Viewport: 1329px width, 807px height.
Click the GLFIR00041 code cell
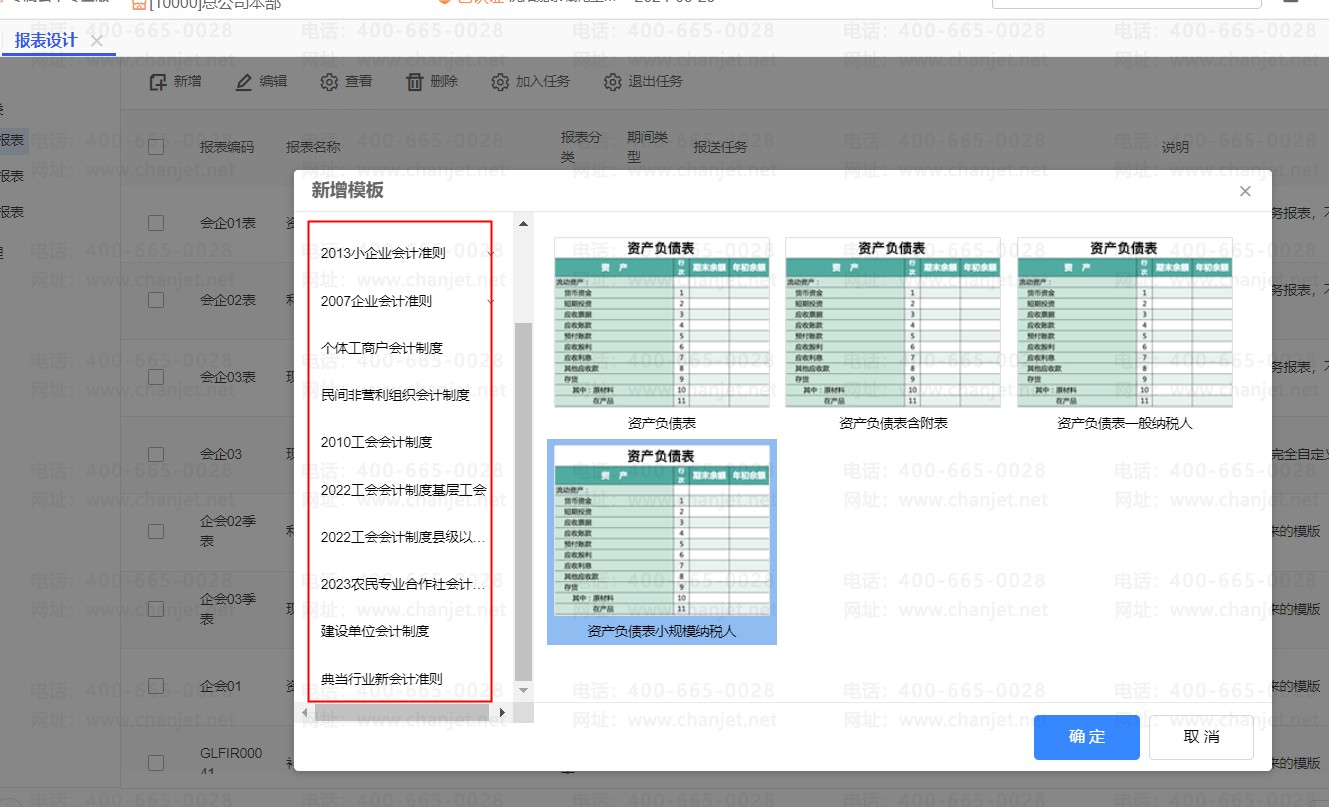coord(231,762)
